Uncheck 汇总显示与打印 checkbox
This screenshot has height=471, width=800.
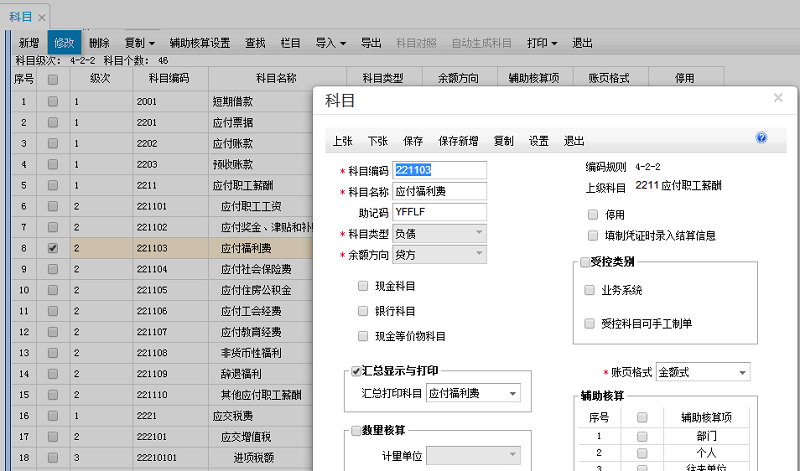[356, 371]
